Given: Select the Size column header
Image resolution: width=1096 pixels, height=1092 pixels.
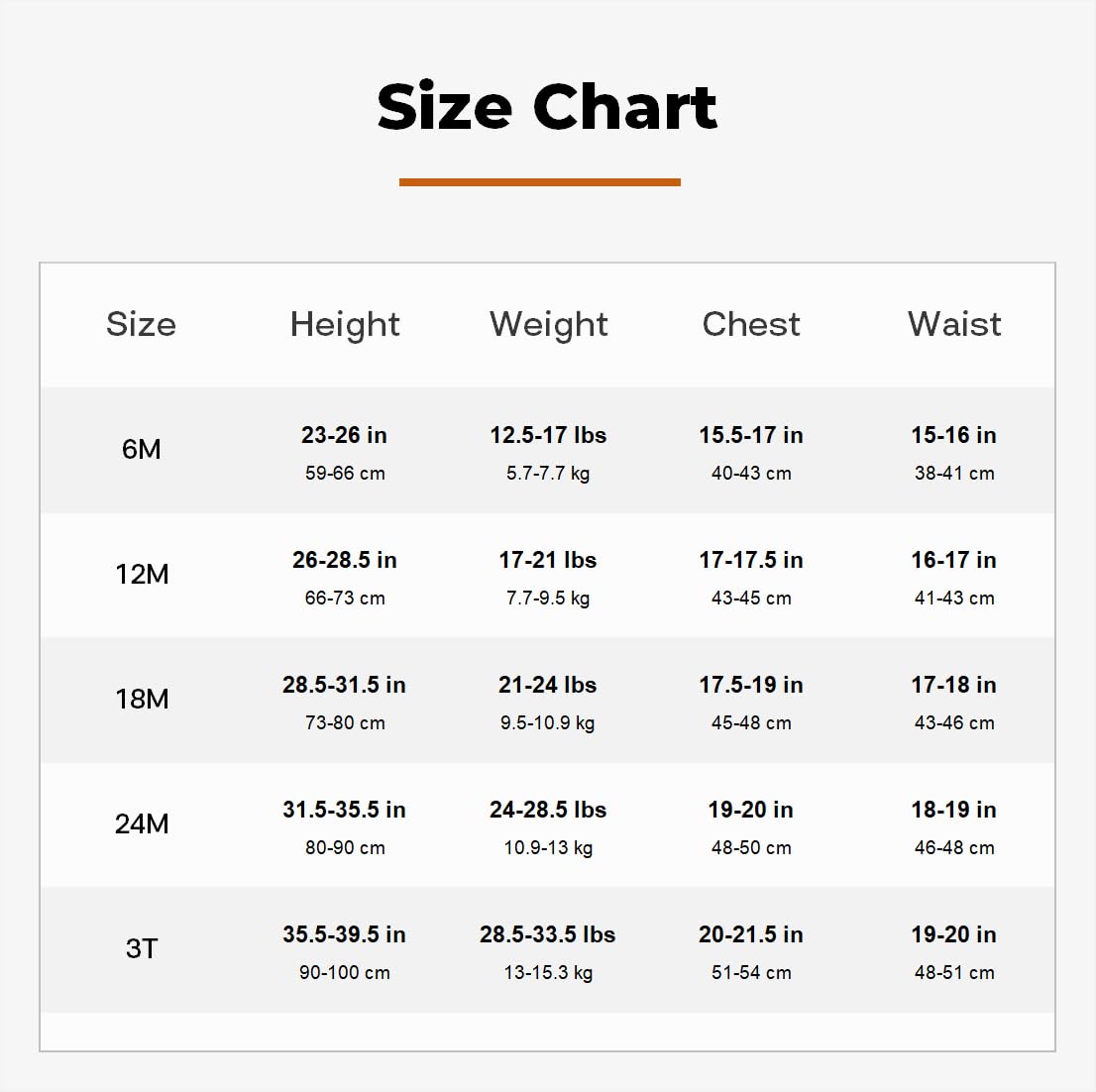Looking at the screenshot, I should click(141, 324).
